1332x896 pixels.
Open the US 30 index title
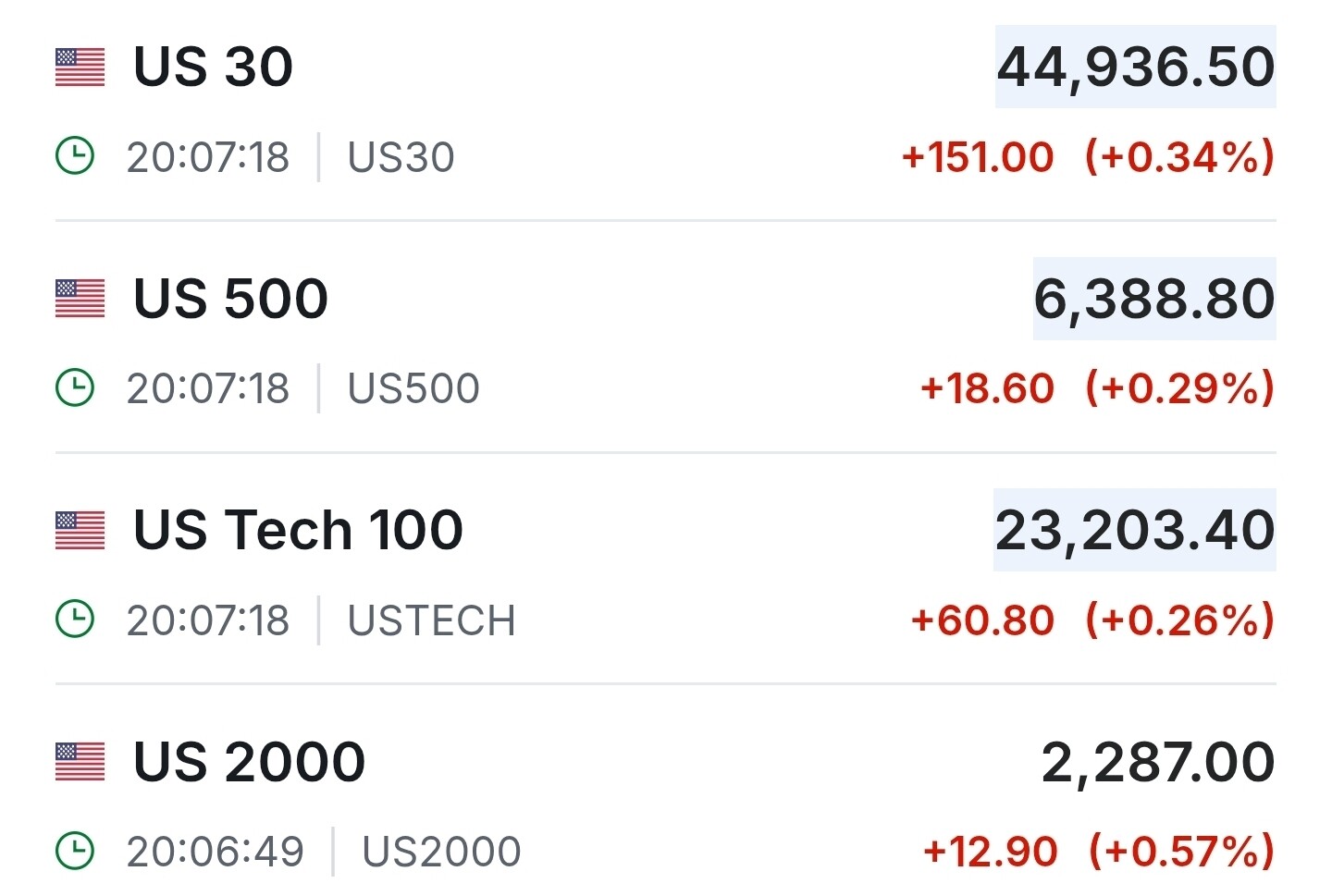pos(213,67)
